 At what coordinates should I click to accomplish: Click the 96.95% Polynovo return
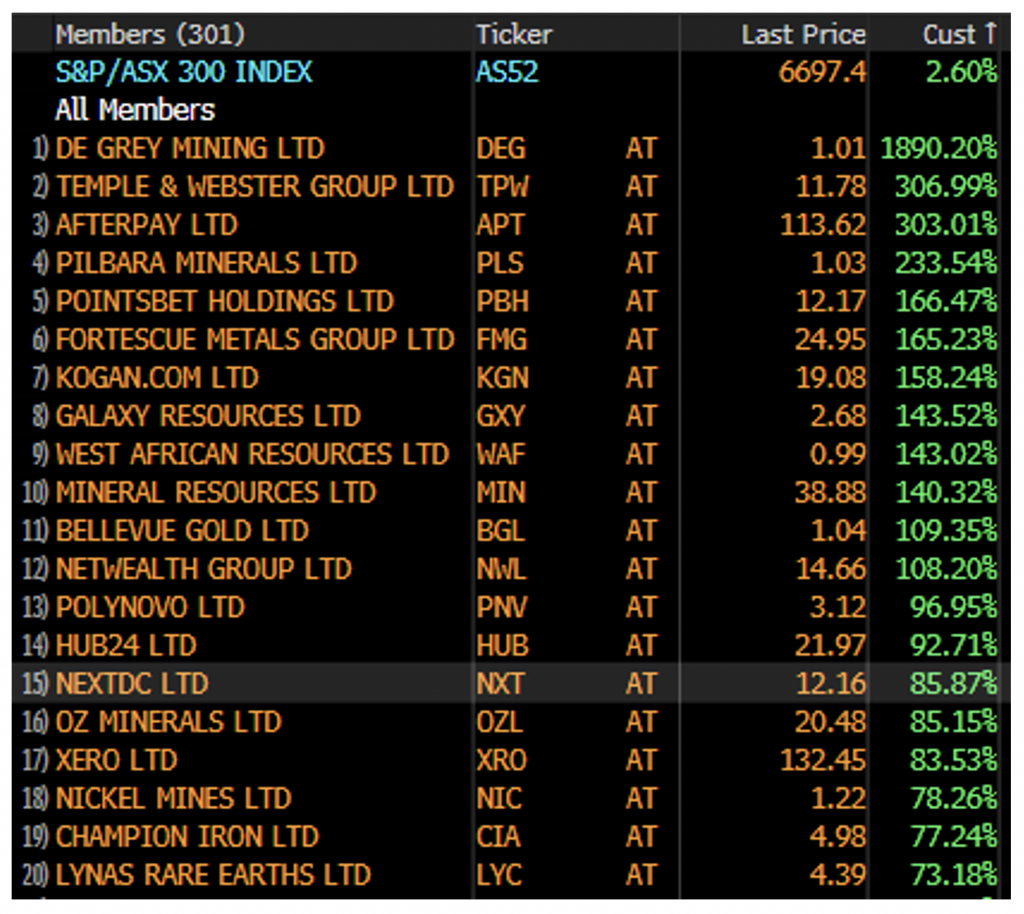click(953, 607)
